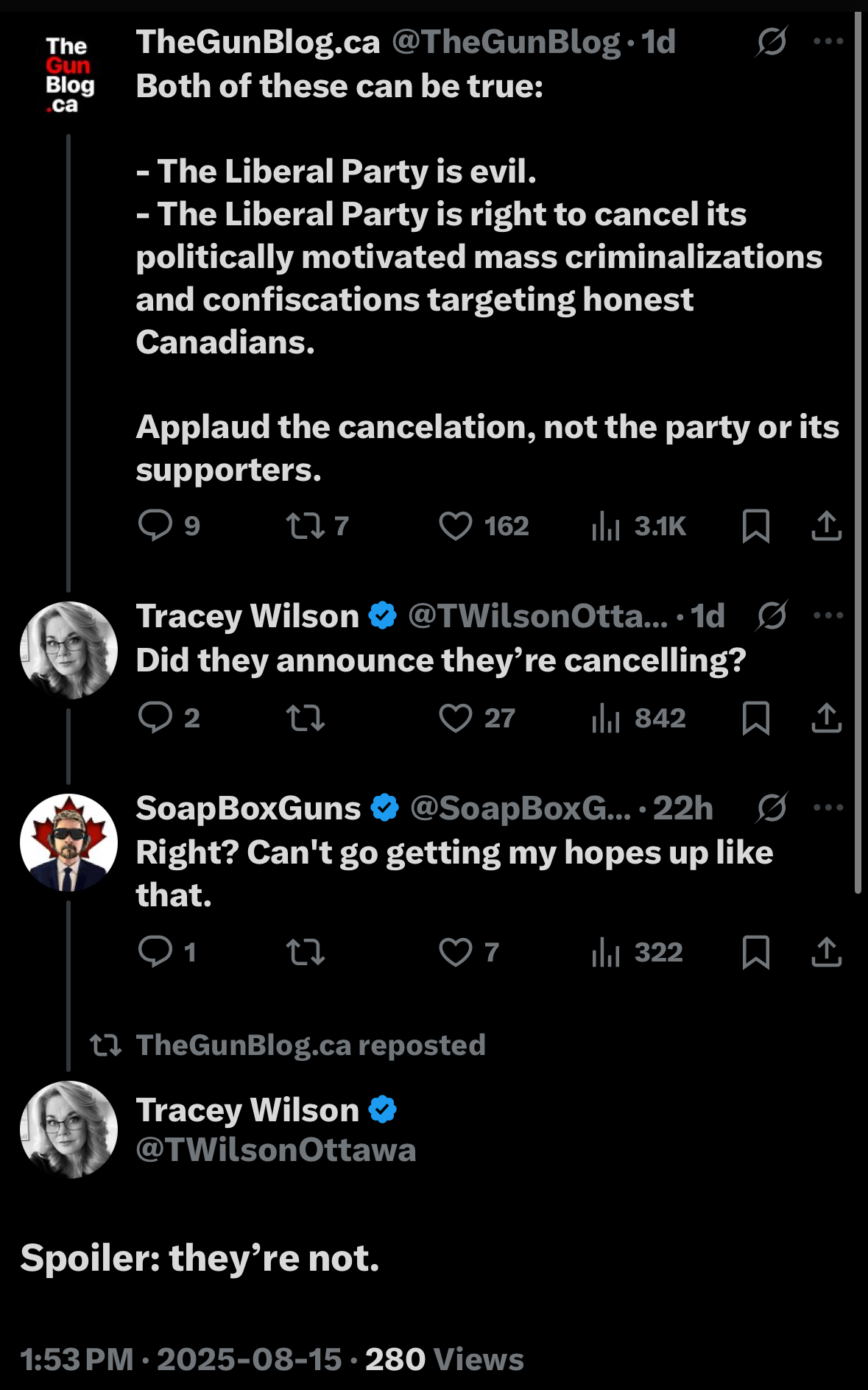Bookmark SoapBoxGuns' reply
The width and height of the screenshot is (868, 1390).
coord(755,952)
